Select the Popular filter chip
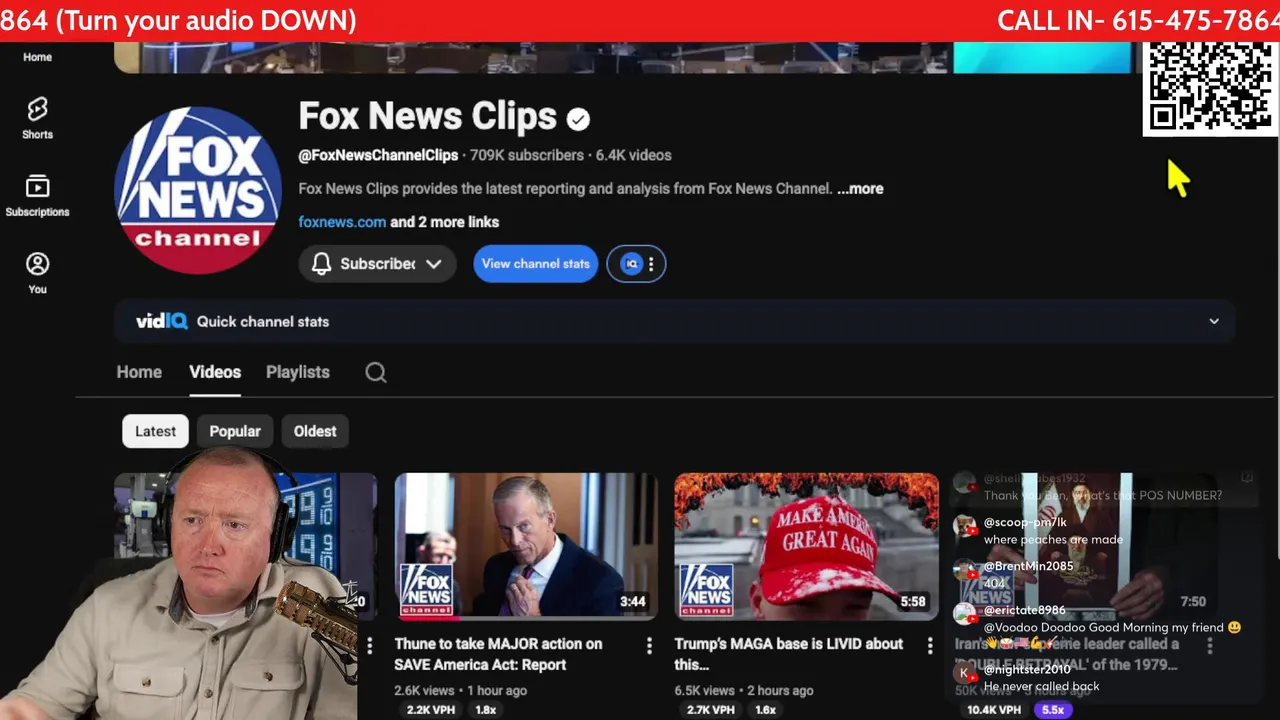Viewport: 1280px width, 720px height. pos(235,431)
